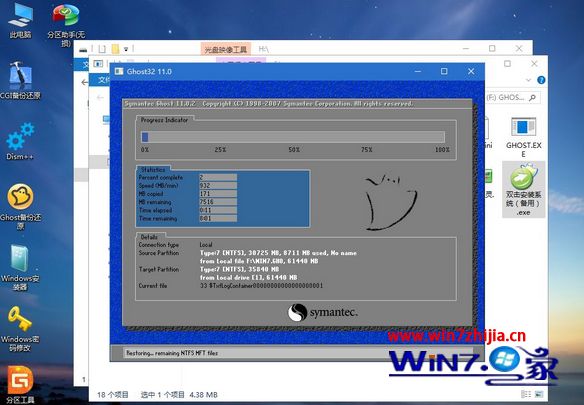Switch to large icons view in the status bar
Image resolution: width=584 pixels, height=405 pixels.
pyautogui.click(x=539, y=394)
